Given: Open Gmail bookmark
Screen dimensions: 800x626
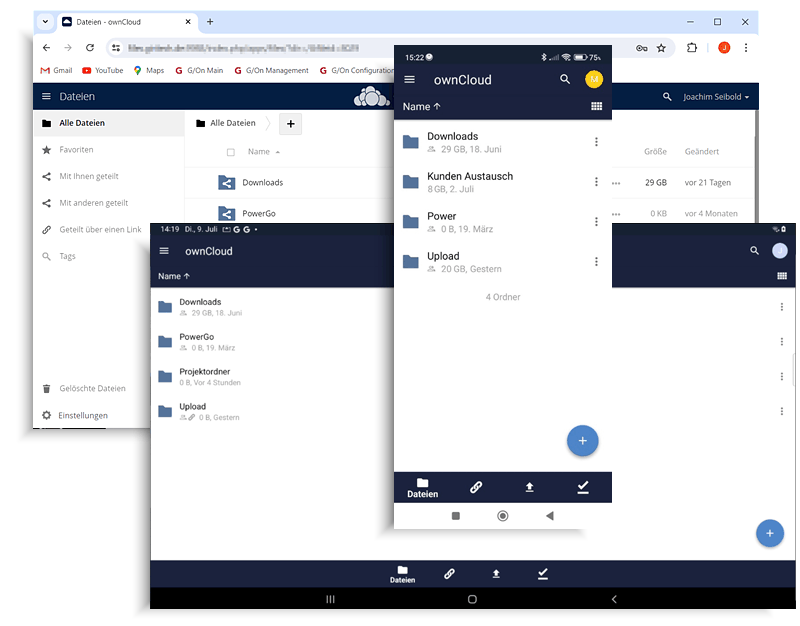Looking at the screenshot, I should (56, 70).
